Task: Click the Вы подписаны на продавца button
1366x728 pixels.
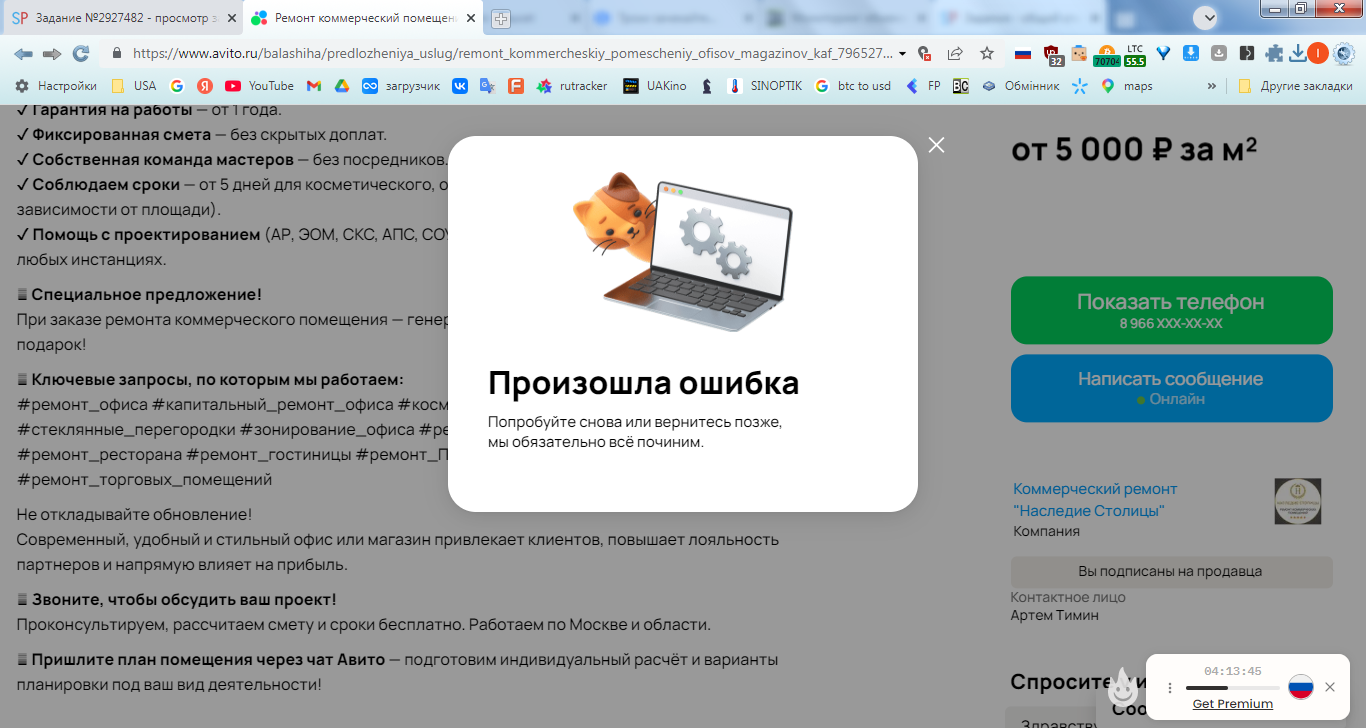Action: coord(1172,572)
